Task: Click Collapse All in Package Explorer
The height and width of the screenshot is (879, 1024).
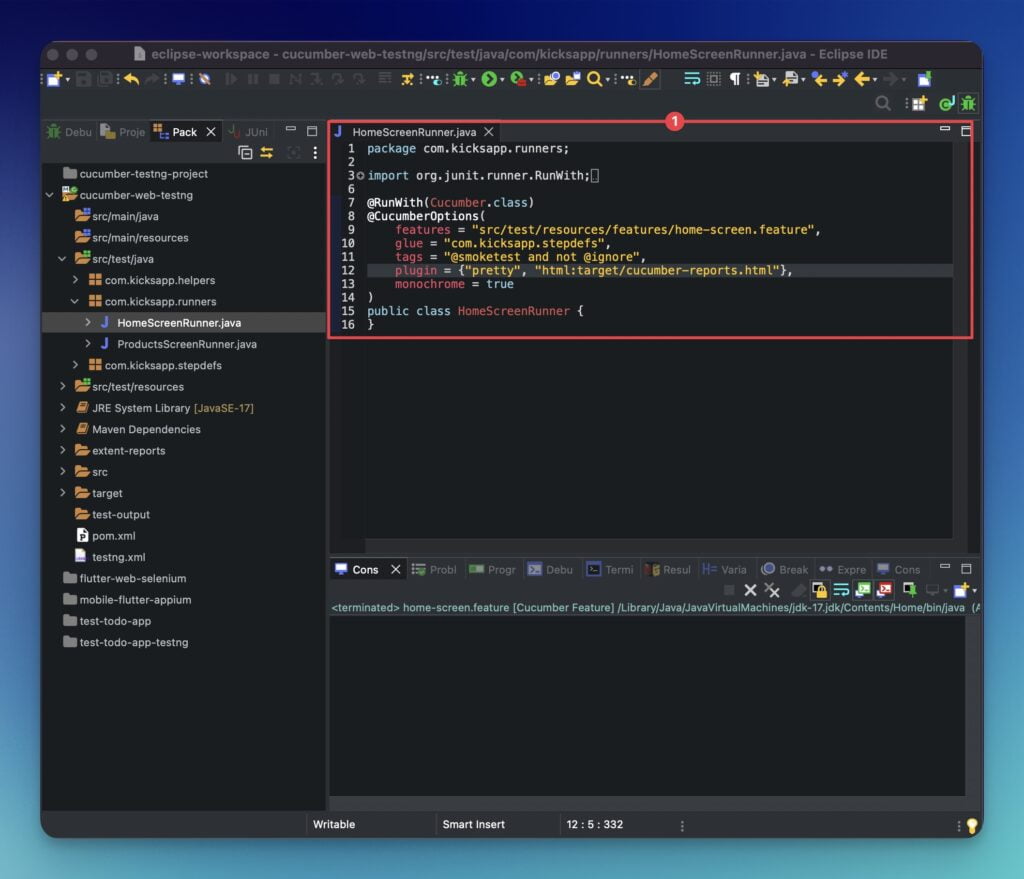Action: pyautogui.click(x=245, y=153)
